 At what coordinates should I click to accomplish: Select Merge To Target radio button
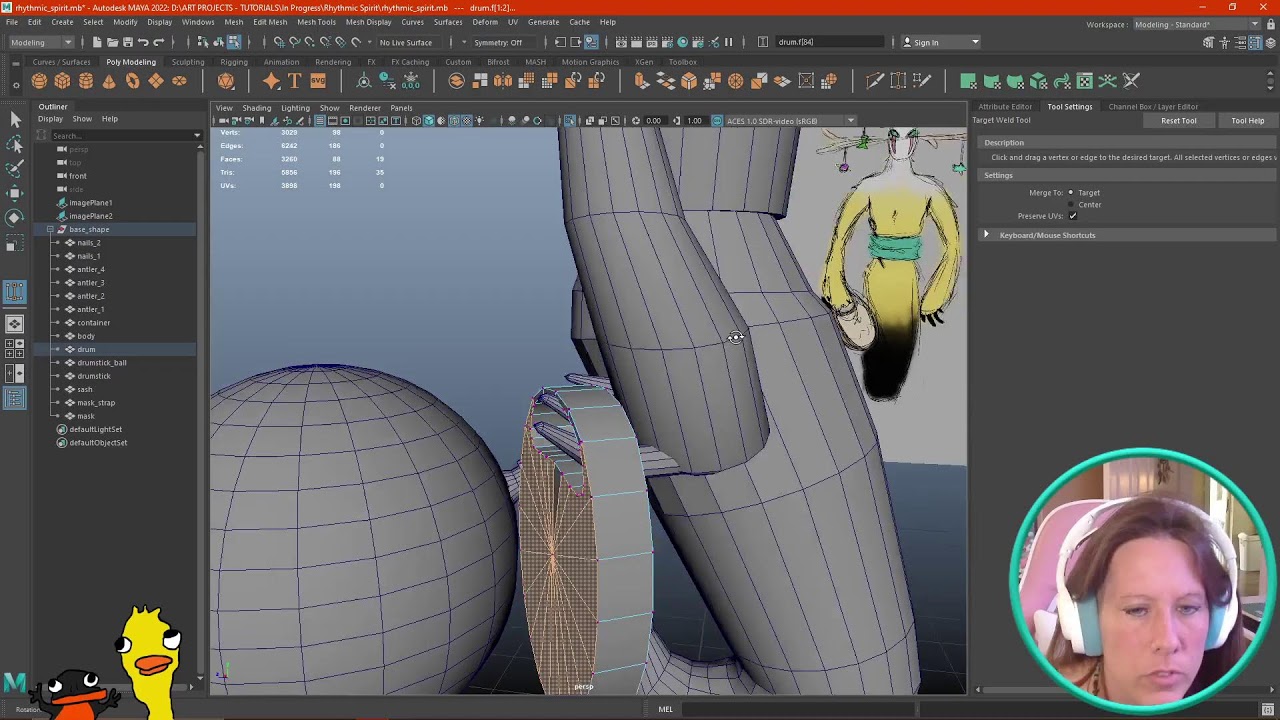[x=1071, y=192]
